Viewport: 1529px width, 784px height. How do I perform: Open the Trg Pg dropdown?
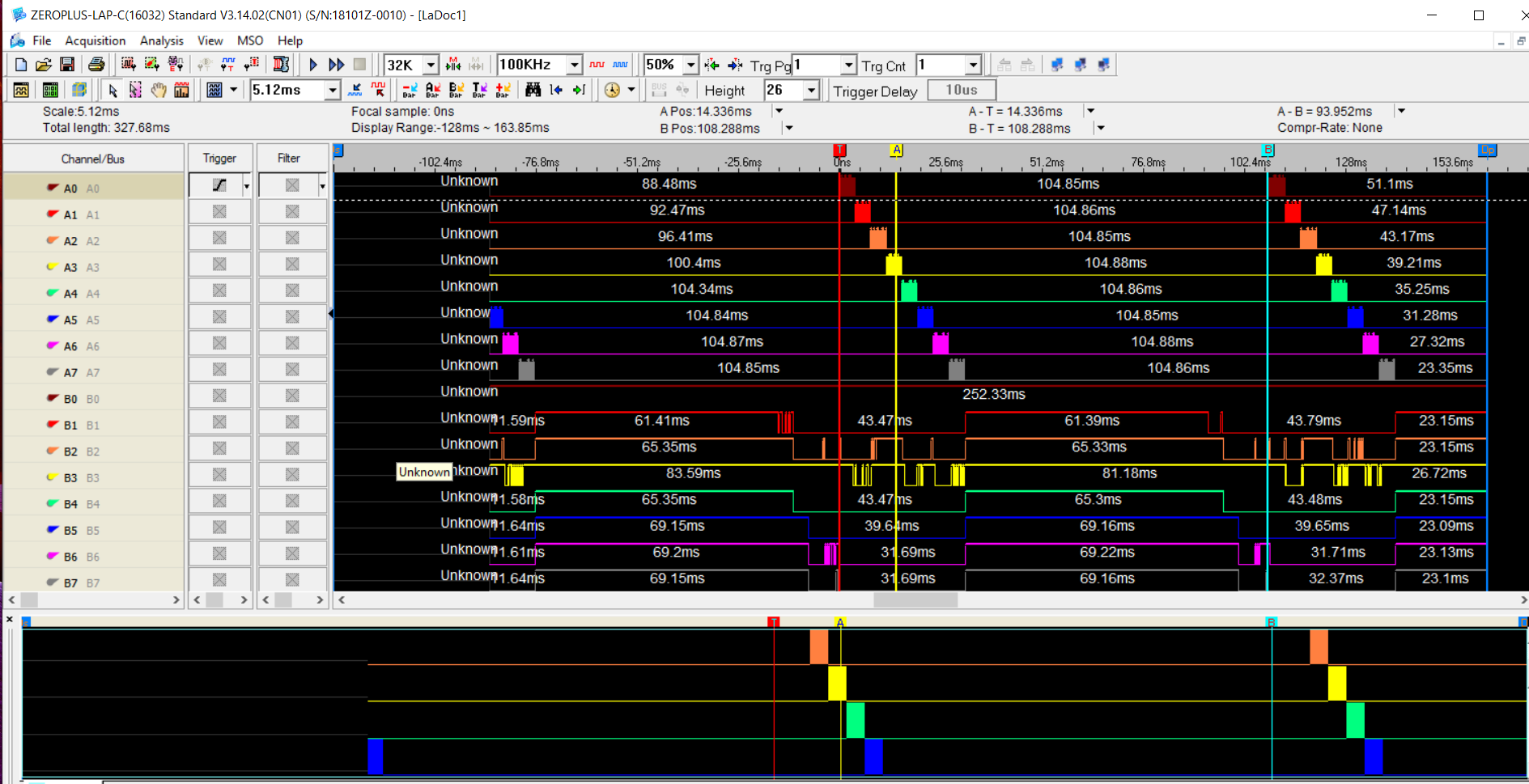pos(848,65)
